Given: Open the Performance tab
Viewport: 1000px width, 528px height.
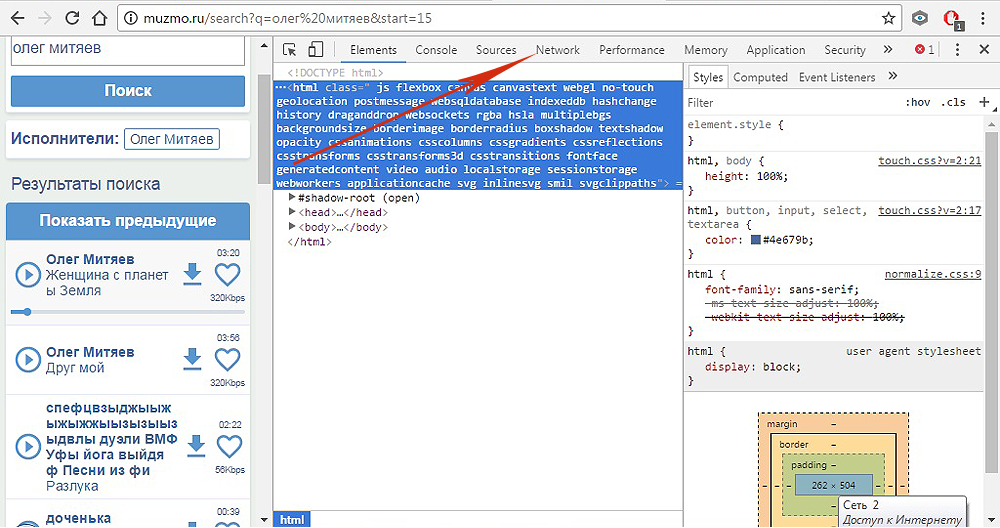Looking at the screenshot, I should pyautogui.click(x=631, y=50).
